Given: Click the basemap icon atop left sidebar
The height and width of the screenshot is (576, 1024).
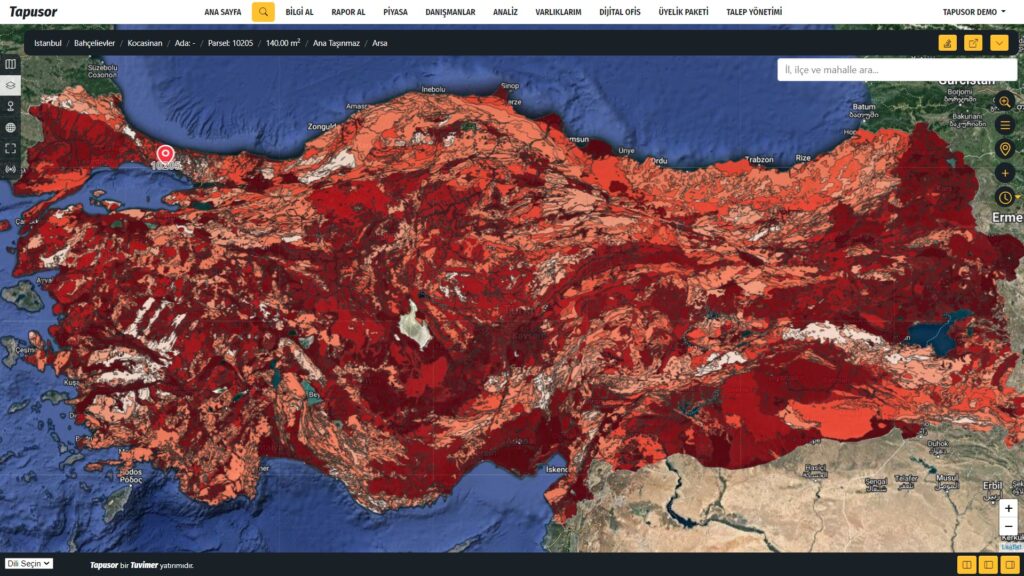Looking at the screenshot, I should coord(10,64).
